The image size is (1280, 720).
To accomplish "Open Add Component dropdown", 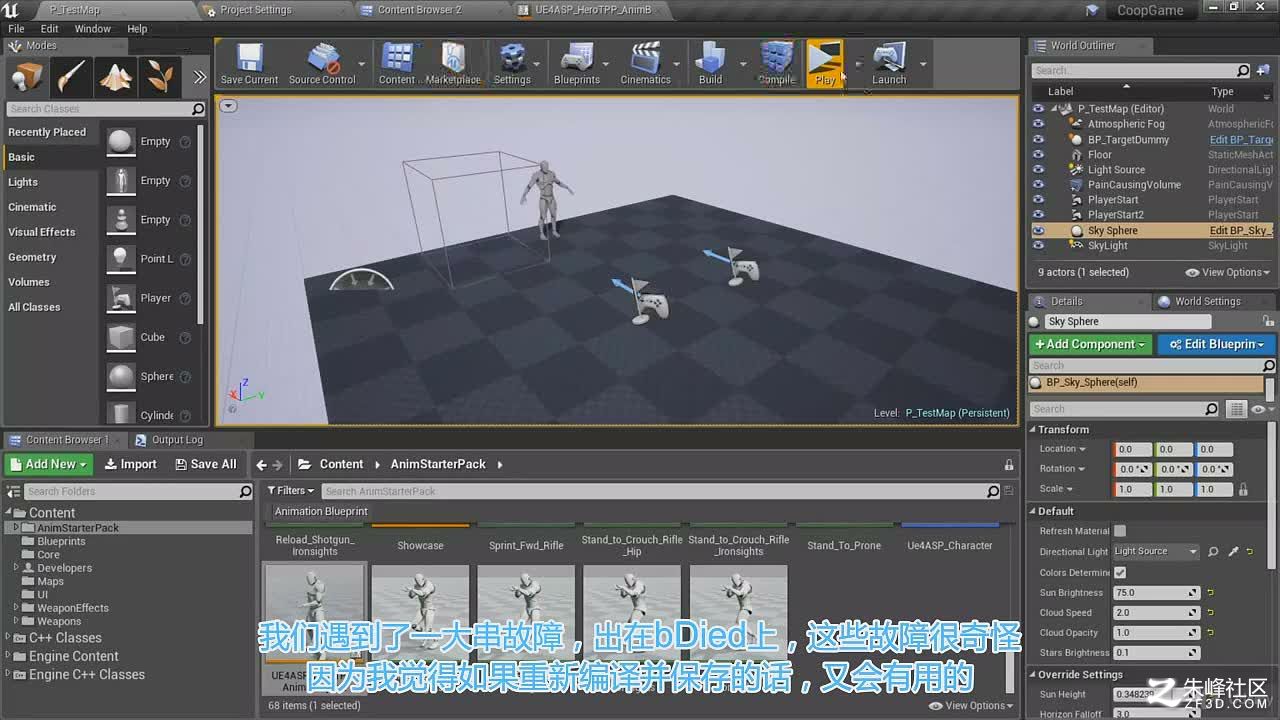I will click(1091, 344).
